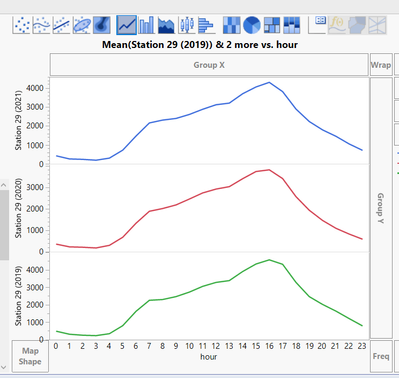Select the Mosaic plot icon

pyautogui.click(x=292, y=25)
